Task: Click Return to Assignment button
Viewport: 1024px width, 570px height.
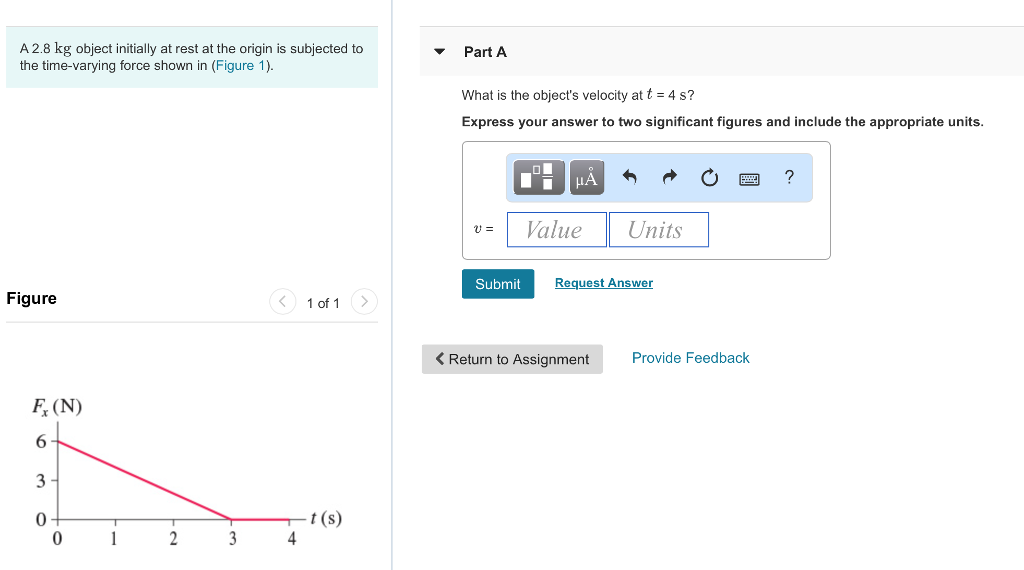Action: pos(512,359)
